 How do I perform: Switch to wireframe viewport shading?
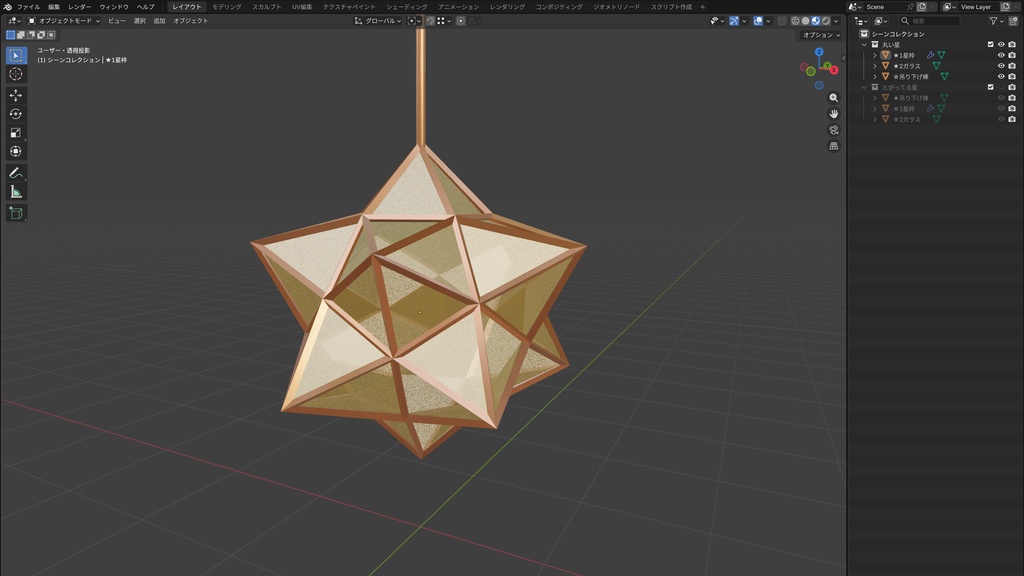tap(795, 21)
